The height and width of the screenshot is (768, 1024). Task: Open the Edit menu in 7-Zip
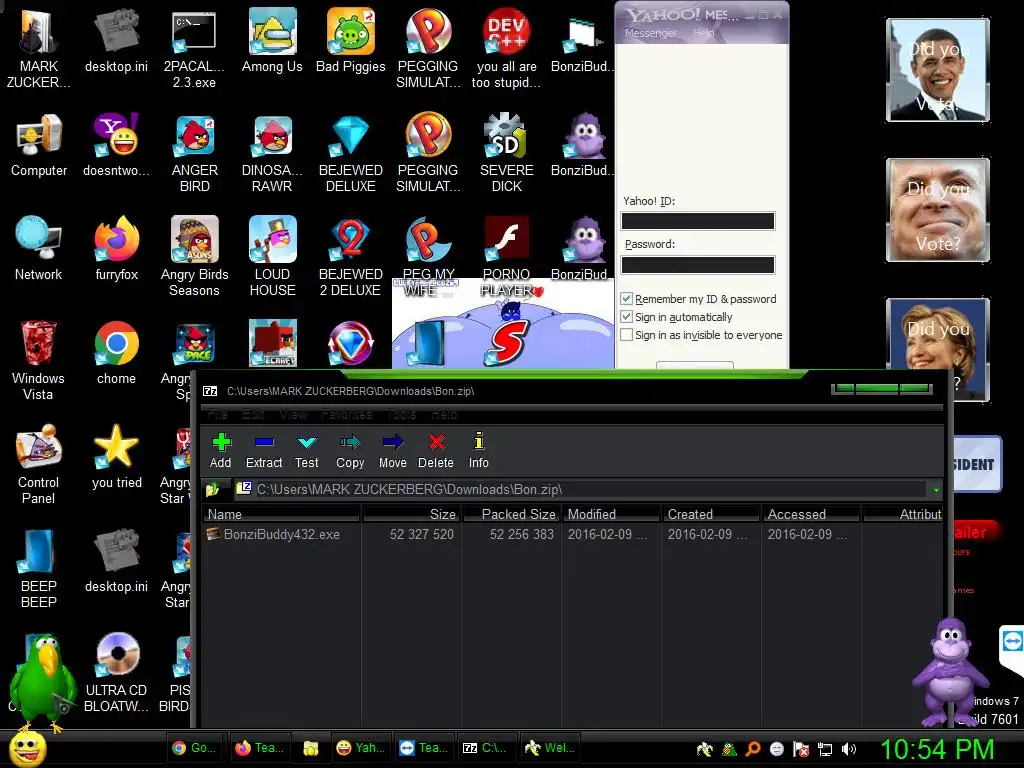pyautogui.click(x=253, y=414)
